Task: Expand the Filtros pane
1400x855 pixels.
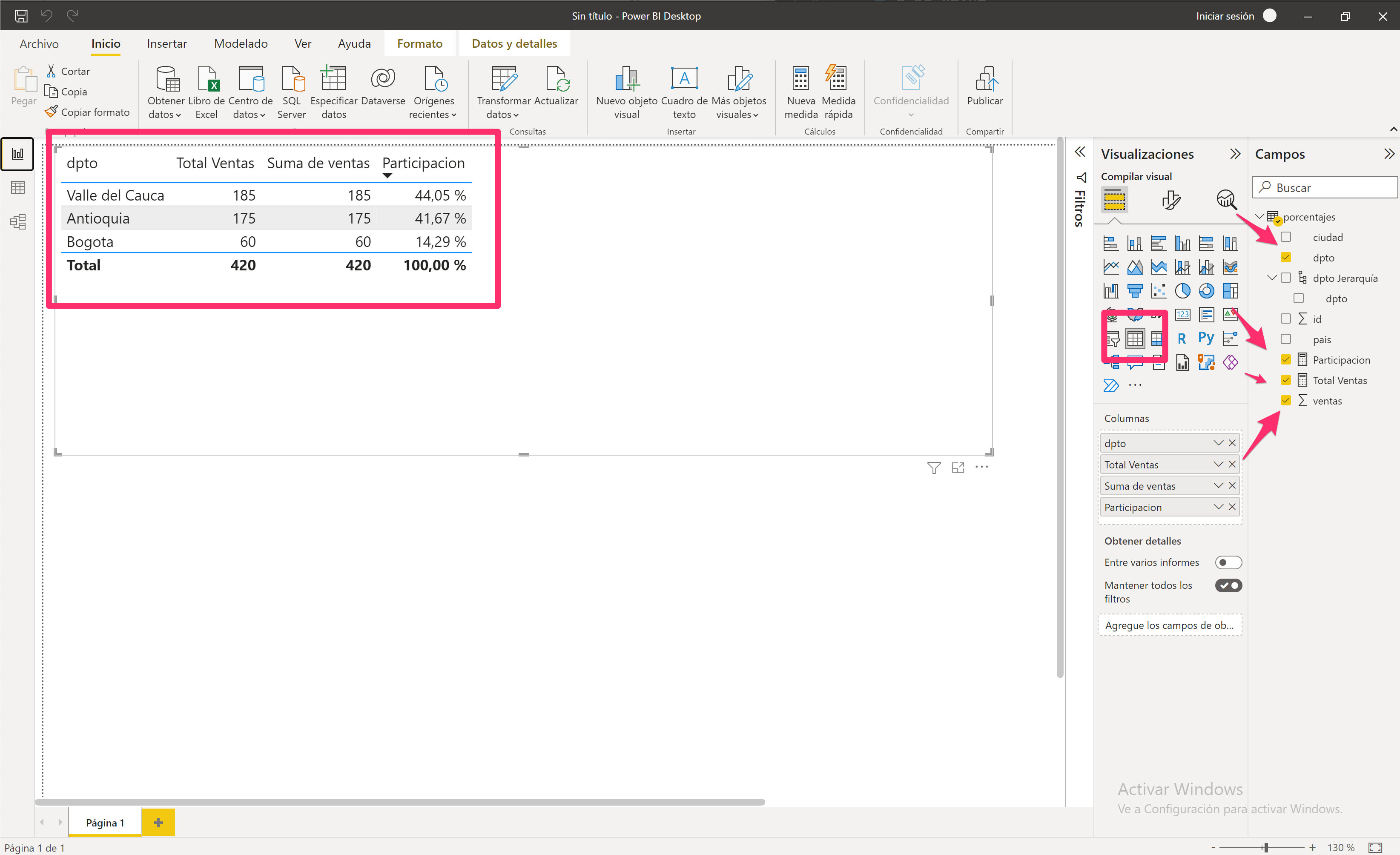Action: point(1080,152)
